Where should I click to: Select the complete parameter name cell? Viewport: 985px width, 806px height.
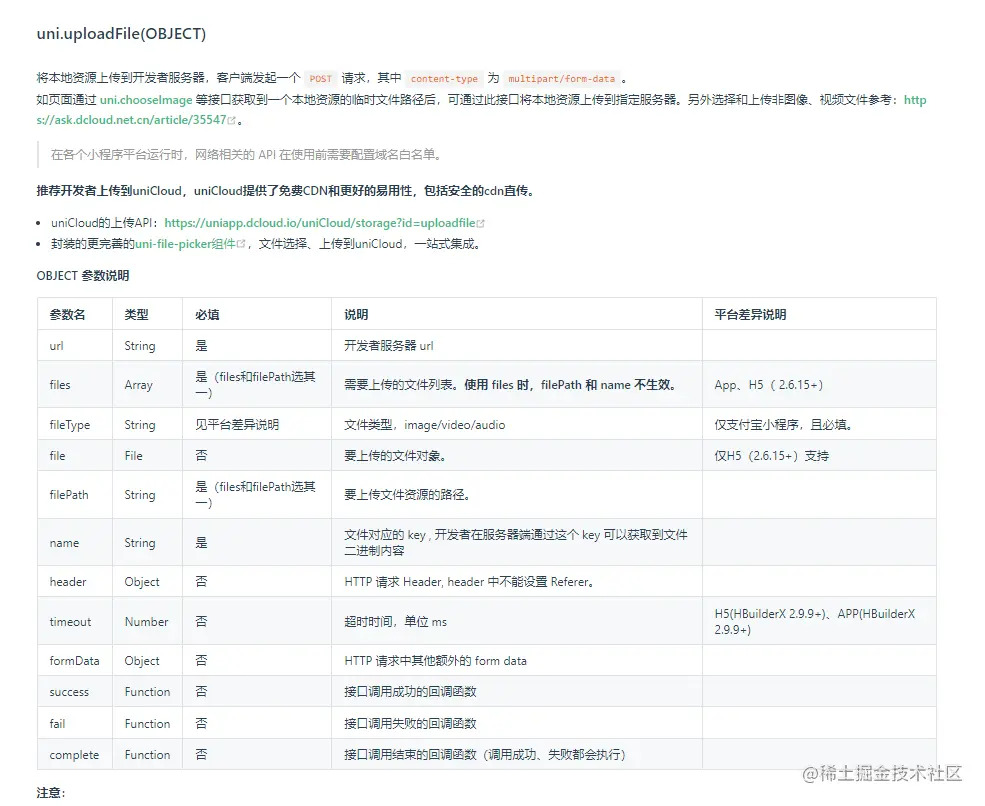pyautogui.click(x=74, y=754)
